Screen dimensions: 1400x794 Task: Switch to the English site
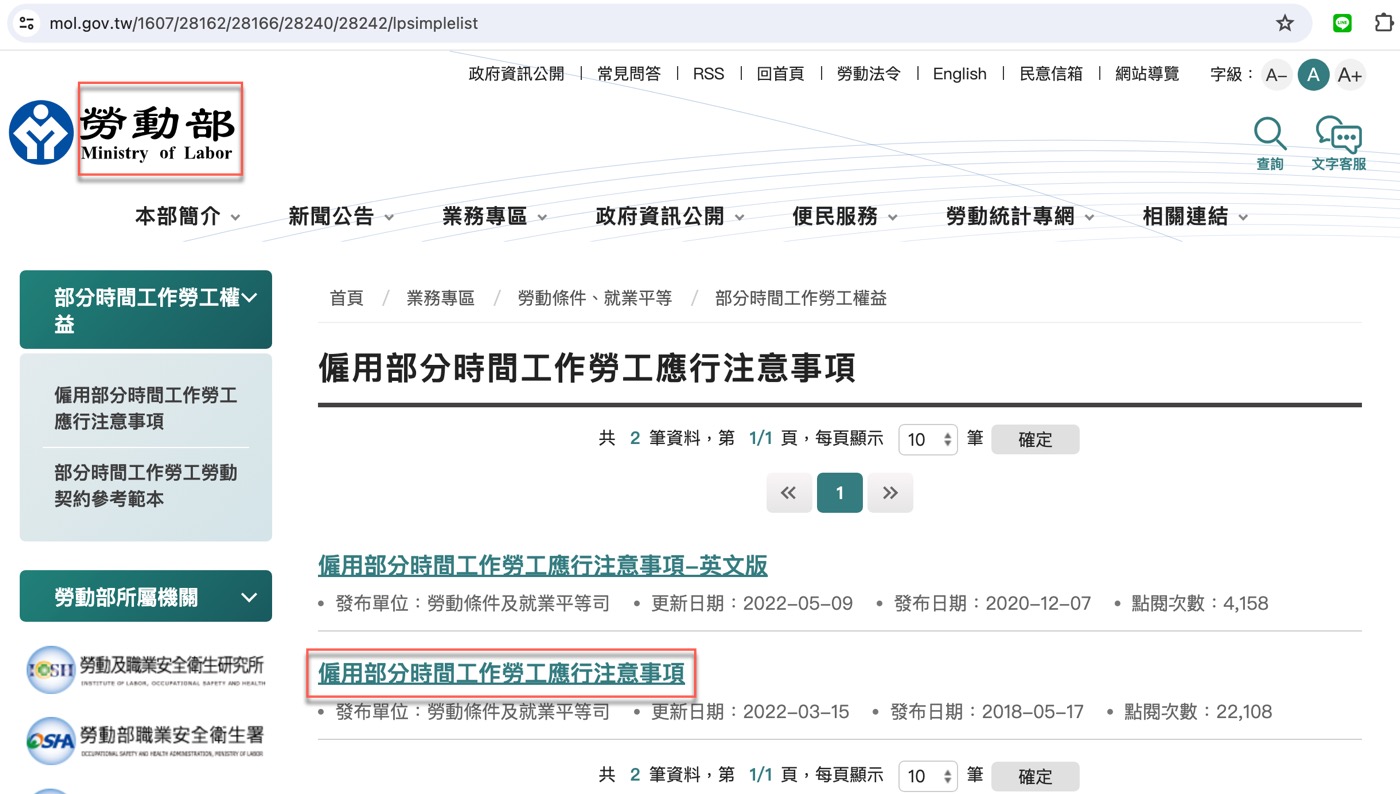(x=960, y=74)
